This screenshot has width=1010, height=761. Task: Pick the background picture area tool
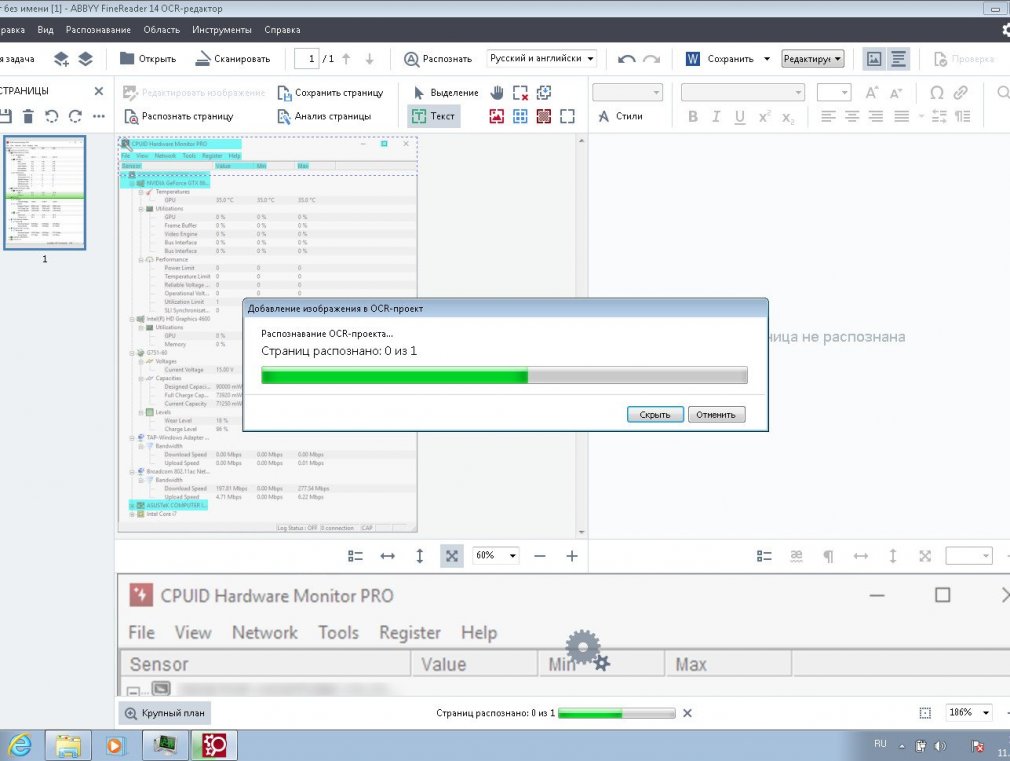point(544,116)
